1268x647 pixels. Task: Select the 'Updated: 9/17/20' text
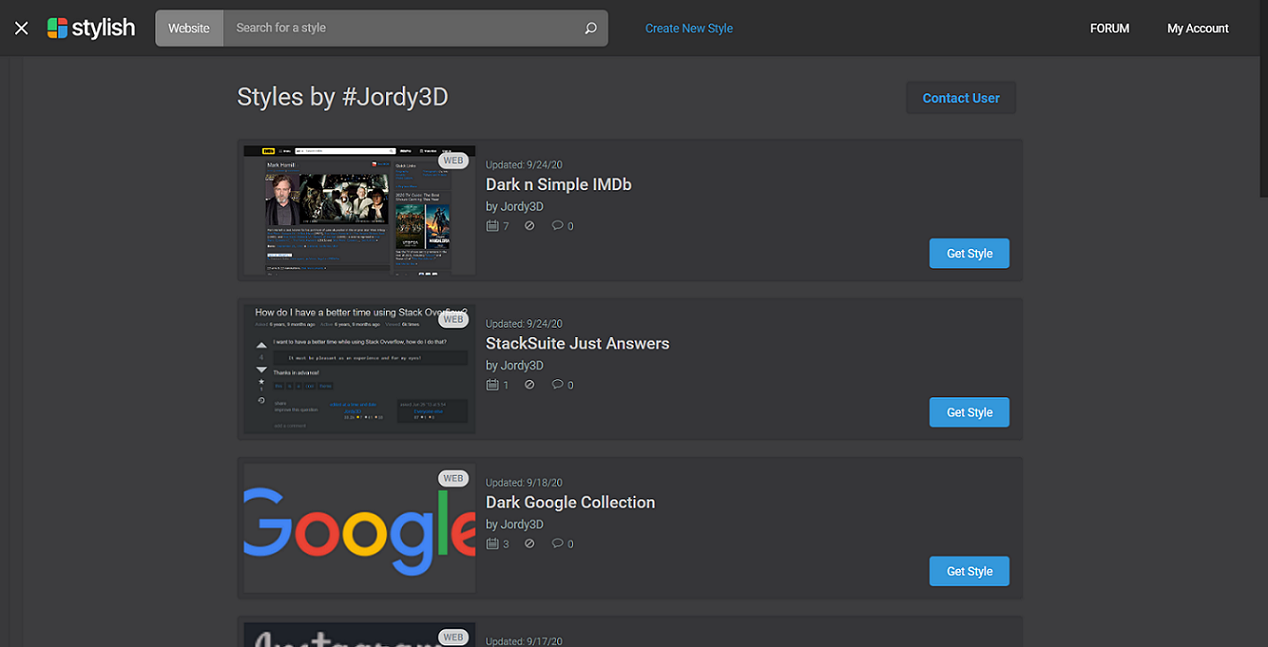coord(524,641)
